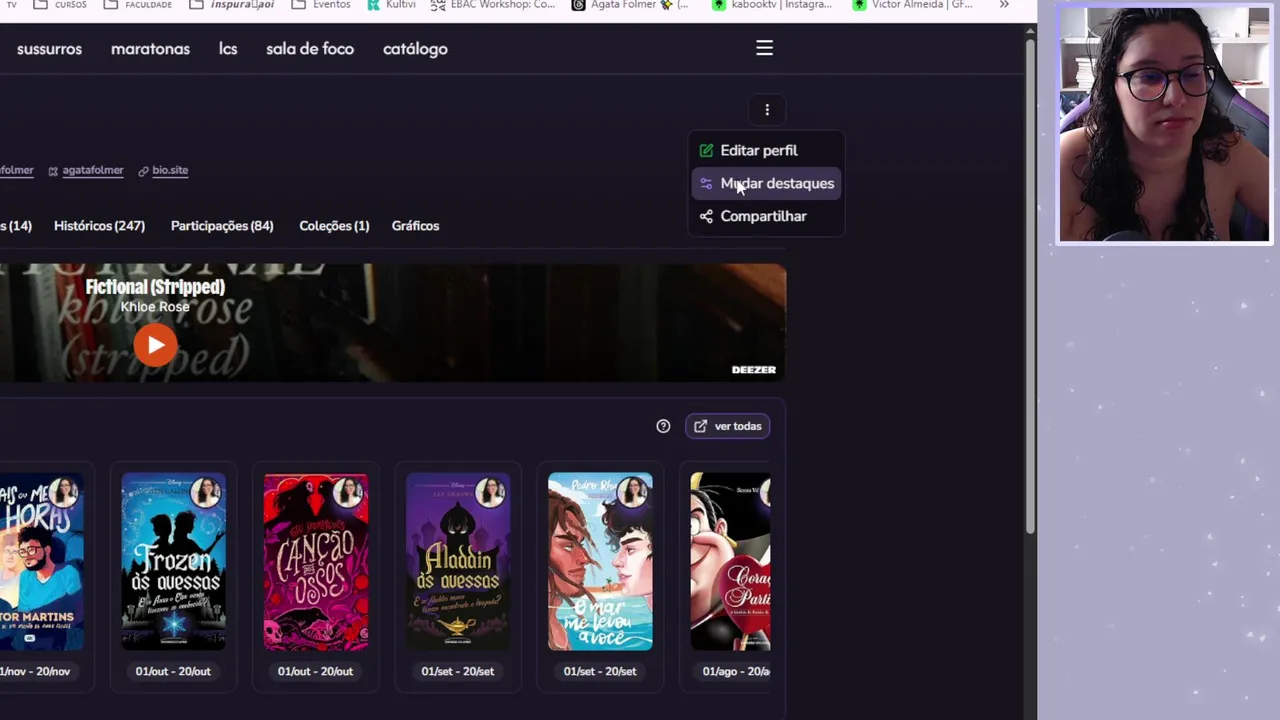The image size is (1280, 720).
Task: Open Eventos bookmark folder
Action: 321,5
